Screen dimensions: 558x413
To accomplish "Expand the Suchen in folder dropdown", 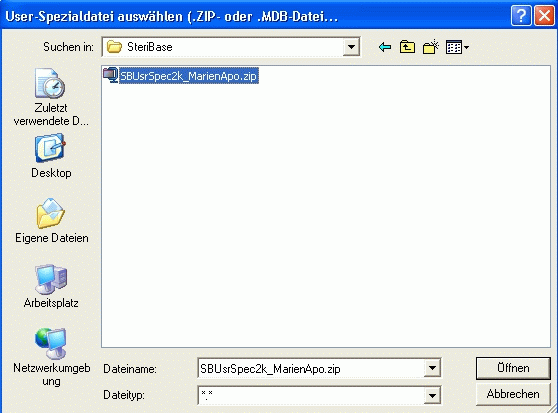I will coord(351,47).
